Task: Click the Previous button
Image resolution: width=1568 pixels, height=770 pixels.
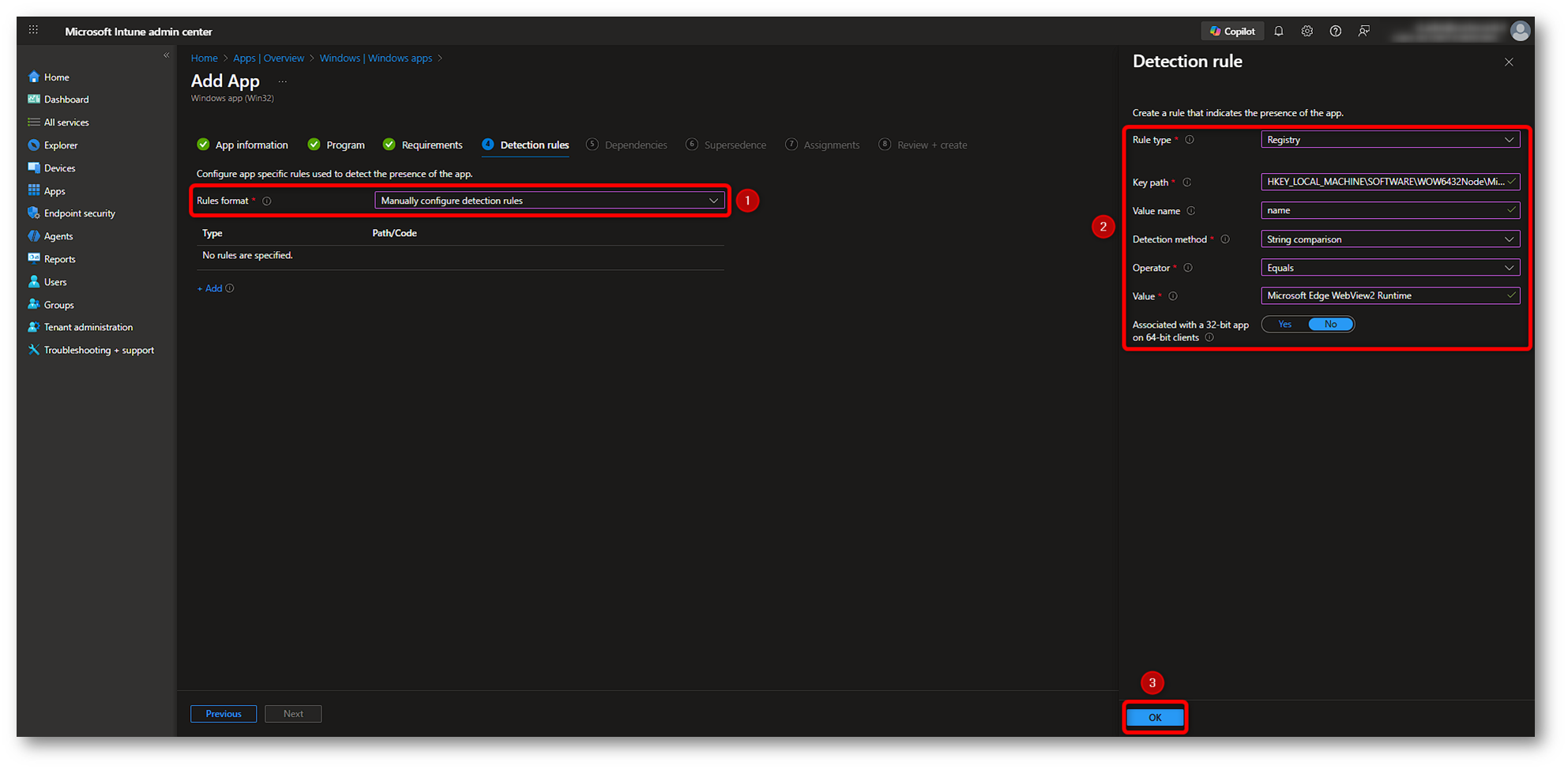Action: point(224,714)
